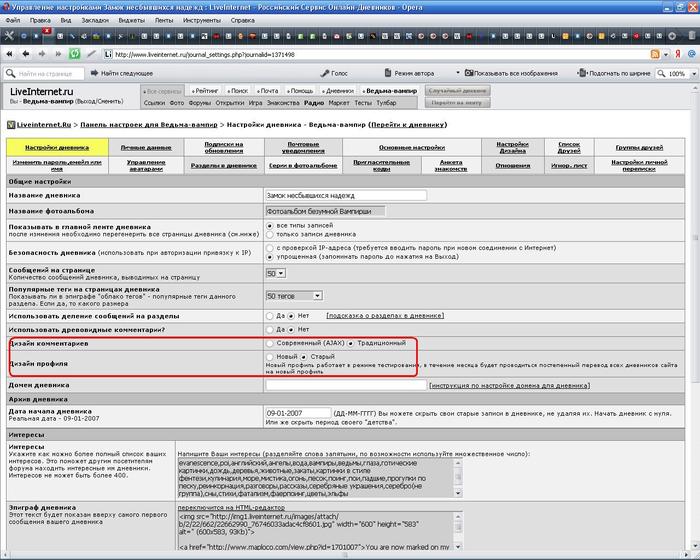The image size is (700, 560).
Task: Open Сообщений на странице 50 dropdown
Action: 275,273
